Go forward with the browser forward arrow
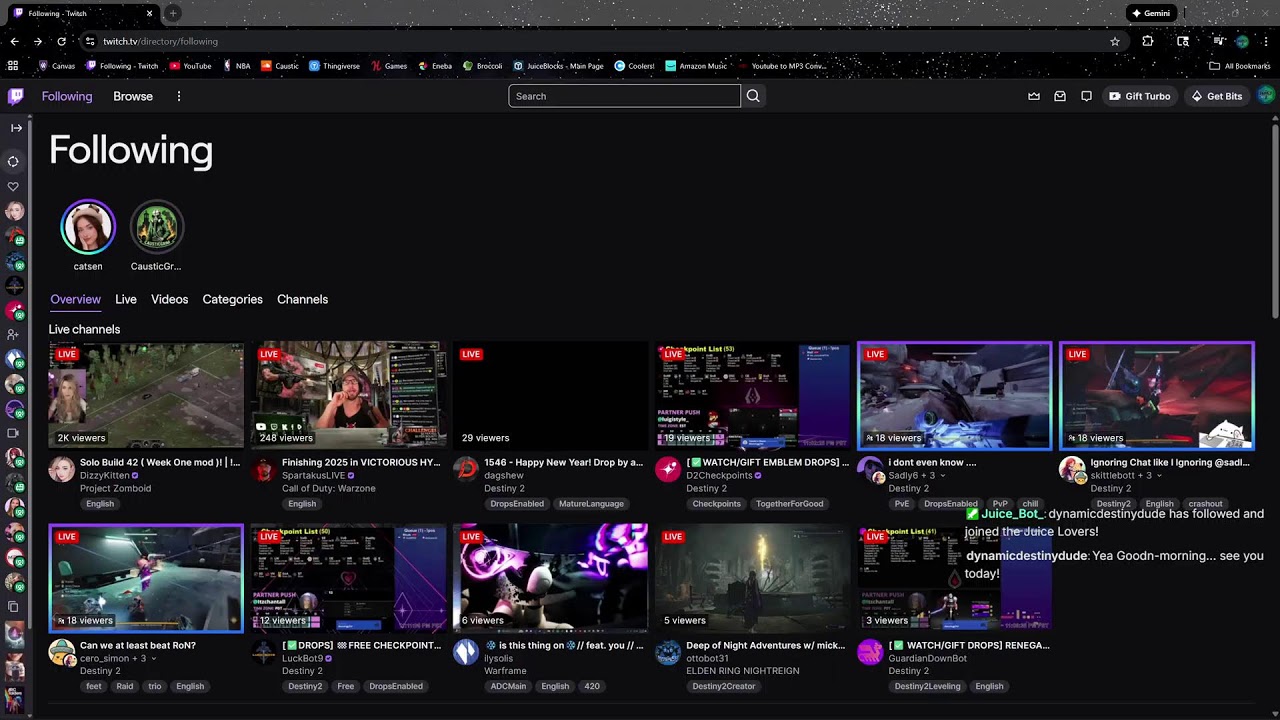Viewport: 1280px width, 720px height. (x=38, y=41)
